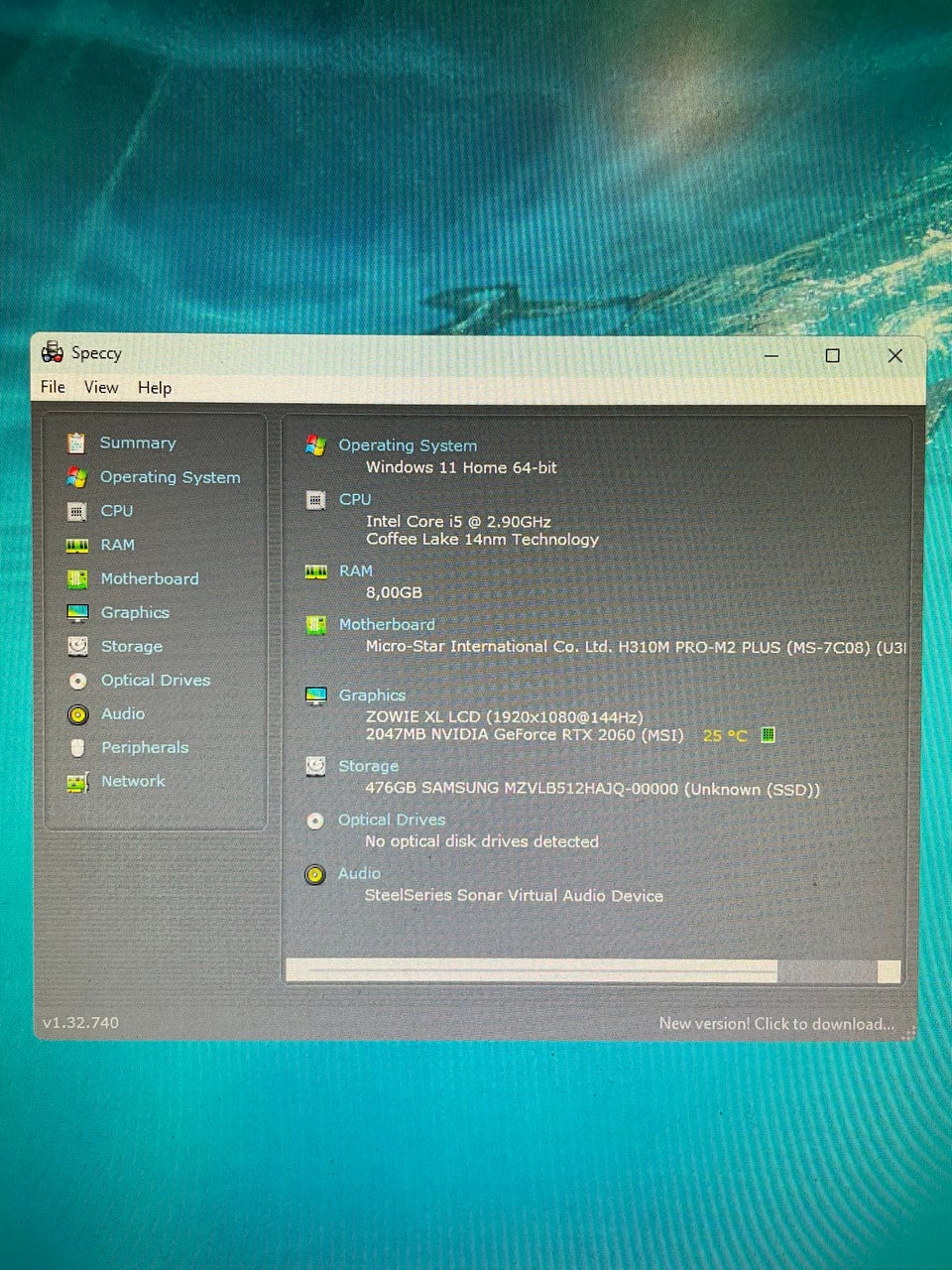
Task: Open the Motherboard sidebar section
Action: pyautogui.click(x=150, y=578)
